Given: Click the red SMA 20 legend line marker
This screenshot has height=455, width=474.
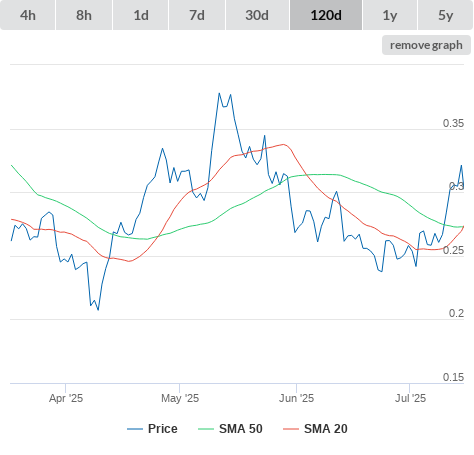Looking at the screenshot, I should point(291,429).
